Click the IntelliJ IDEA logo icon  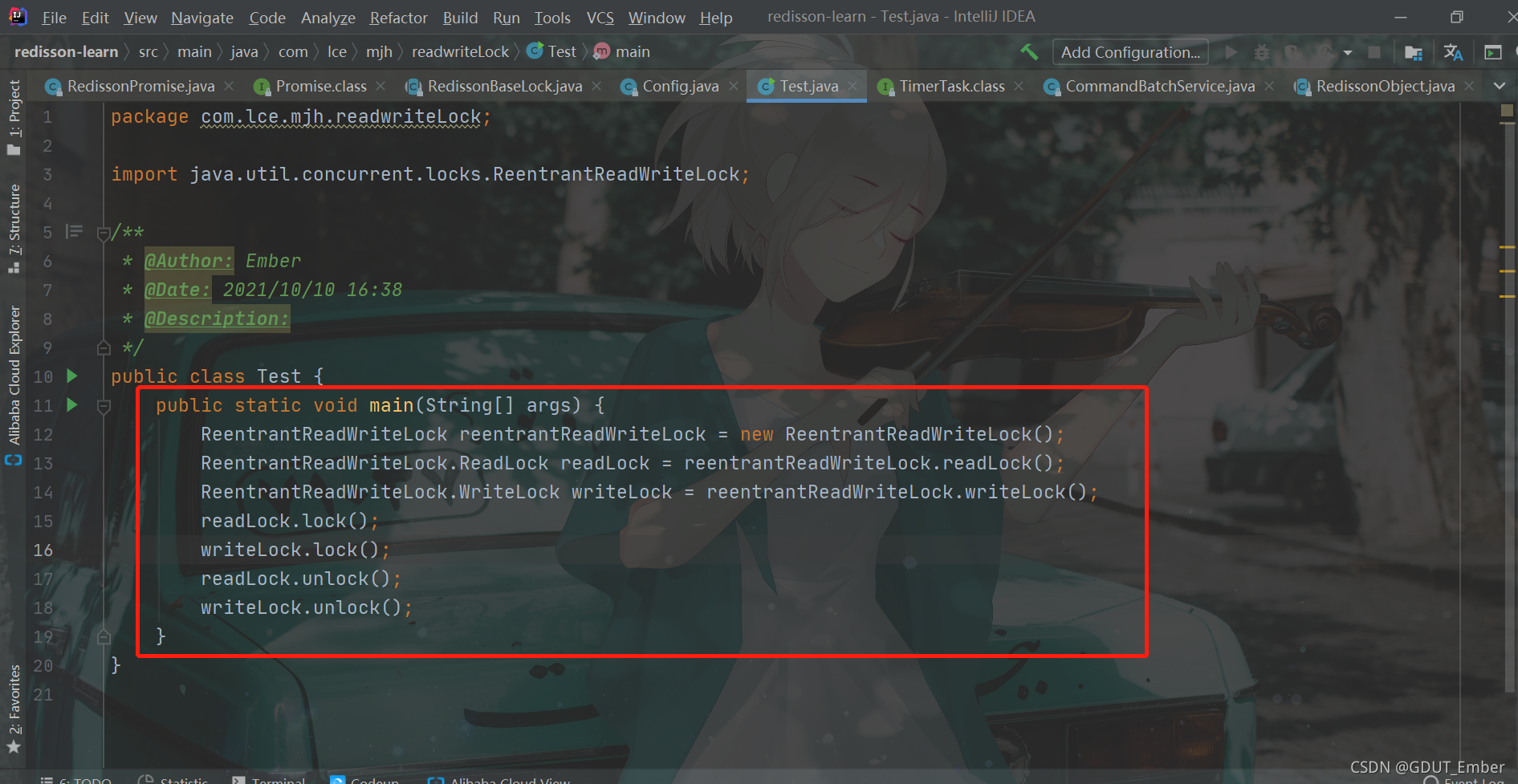tap(17, 16)
